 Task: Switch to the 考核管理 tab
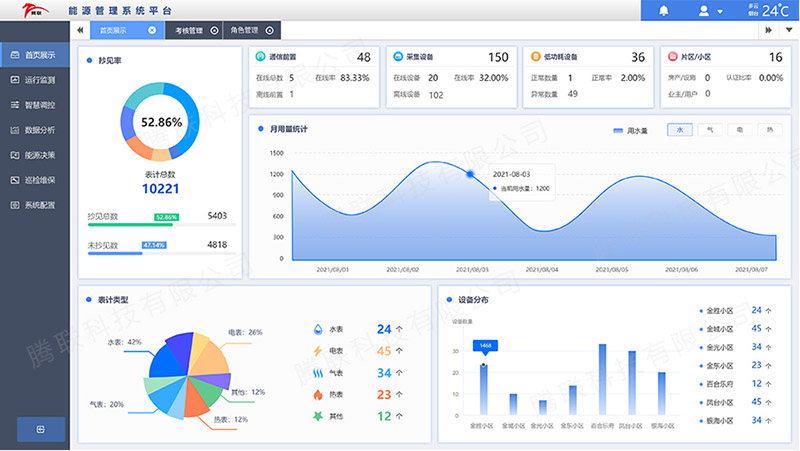190,30
